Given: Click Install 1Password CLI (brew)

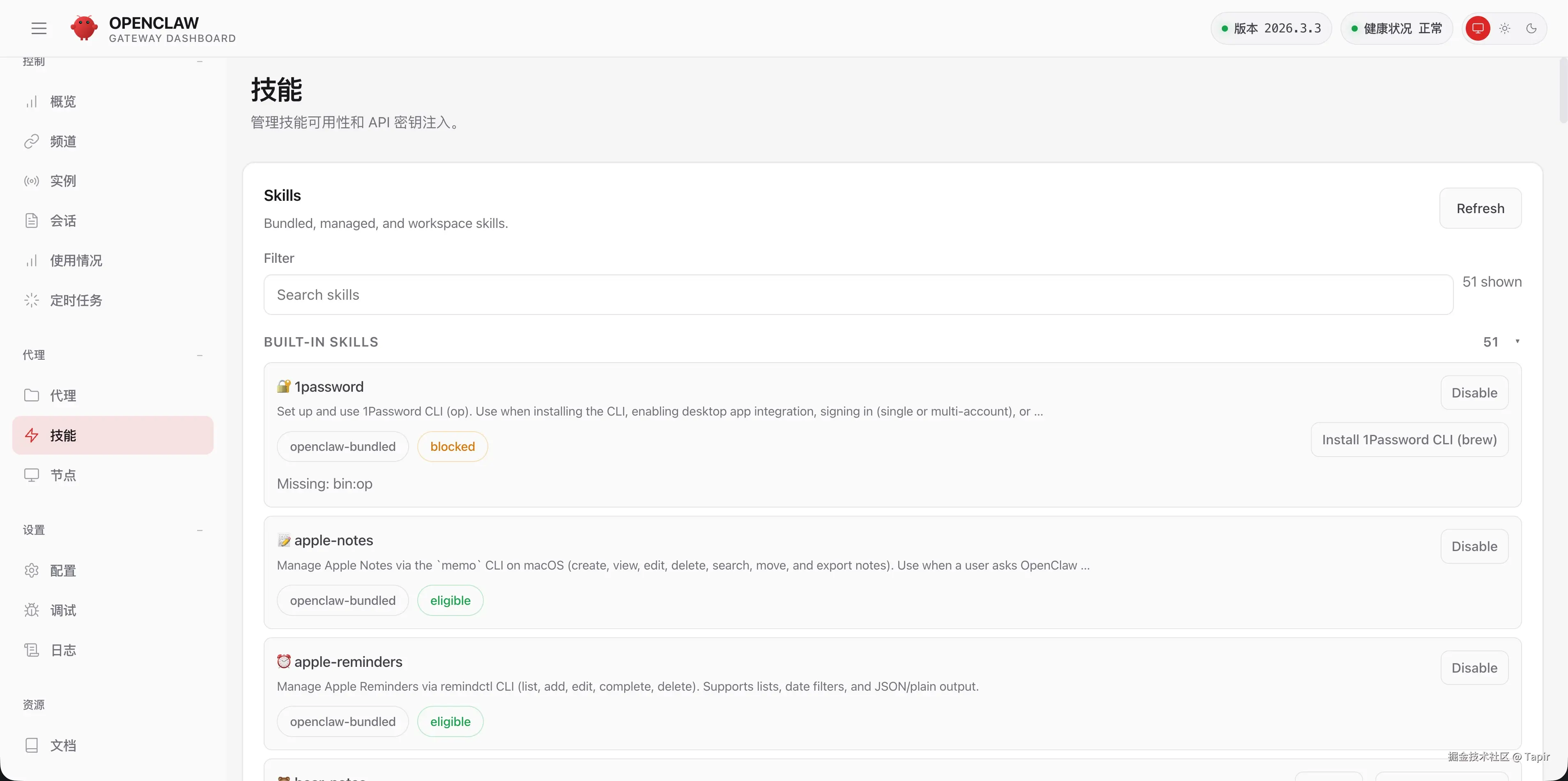Looking at the screenshot, I should click(1409, 439).
